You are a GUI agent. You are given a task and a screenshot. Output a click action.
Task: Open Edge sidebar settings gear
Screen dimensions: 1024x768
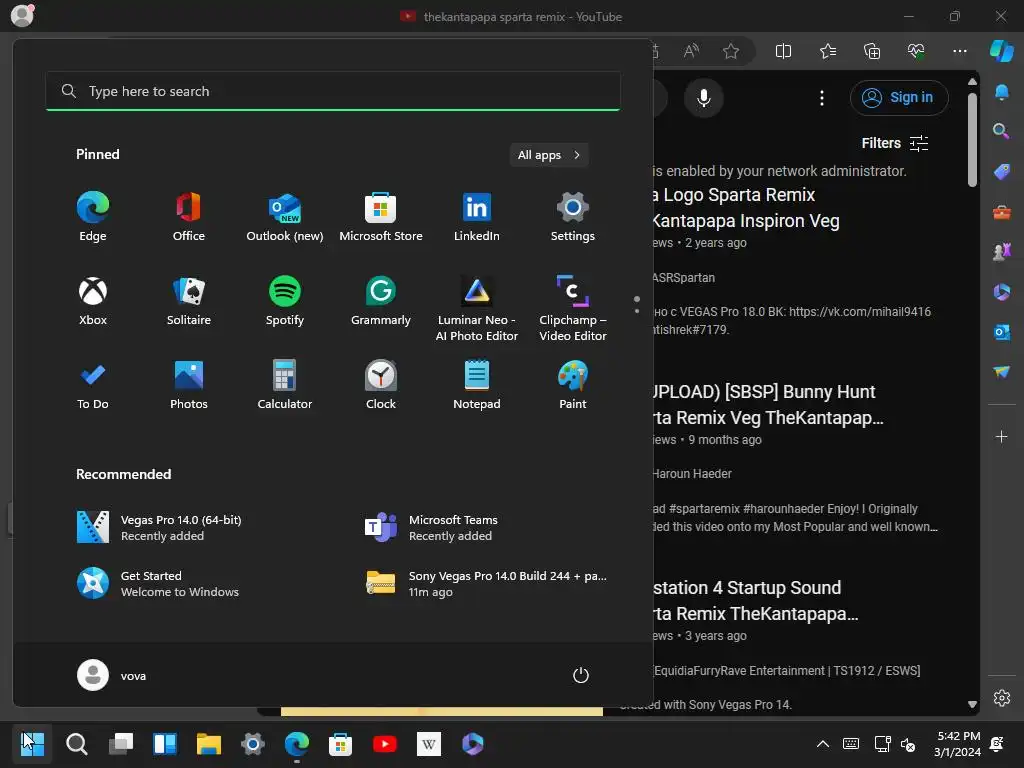(1002, 697)
